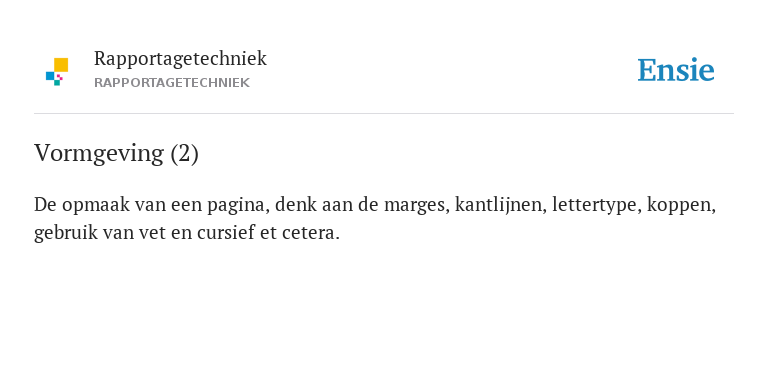
Task: Click the yellow square in the logo
Action: (61, 65)
